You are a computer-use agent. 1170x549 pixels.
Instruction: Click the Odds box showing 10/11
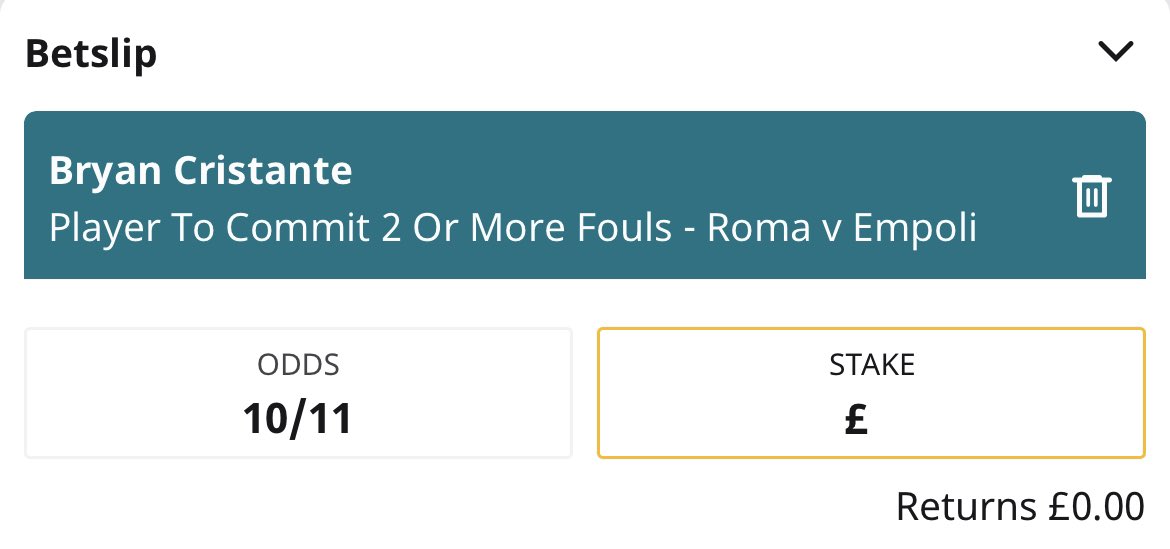[x=298, y=393]
